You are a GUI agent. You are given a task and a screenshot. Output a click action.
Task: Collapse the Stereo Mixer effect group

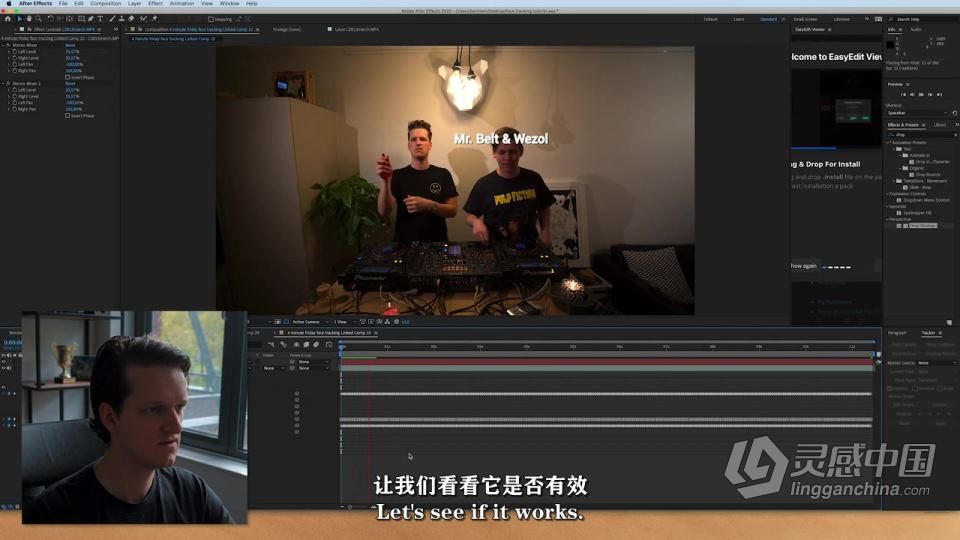tap(4, 45)
